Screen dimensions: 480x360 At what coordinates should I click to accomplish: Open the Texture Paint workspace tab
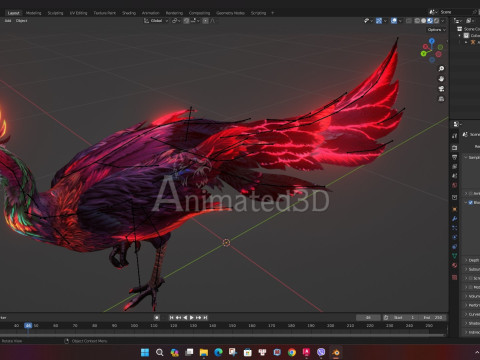click(105, 13)
